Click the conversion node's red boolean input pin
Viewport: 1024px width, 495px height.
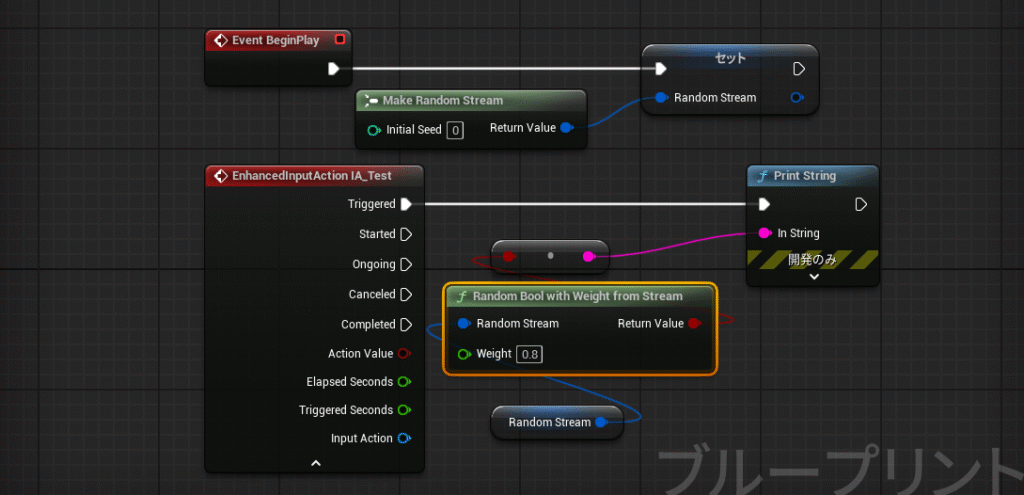point(509,257)
